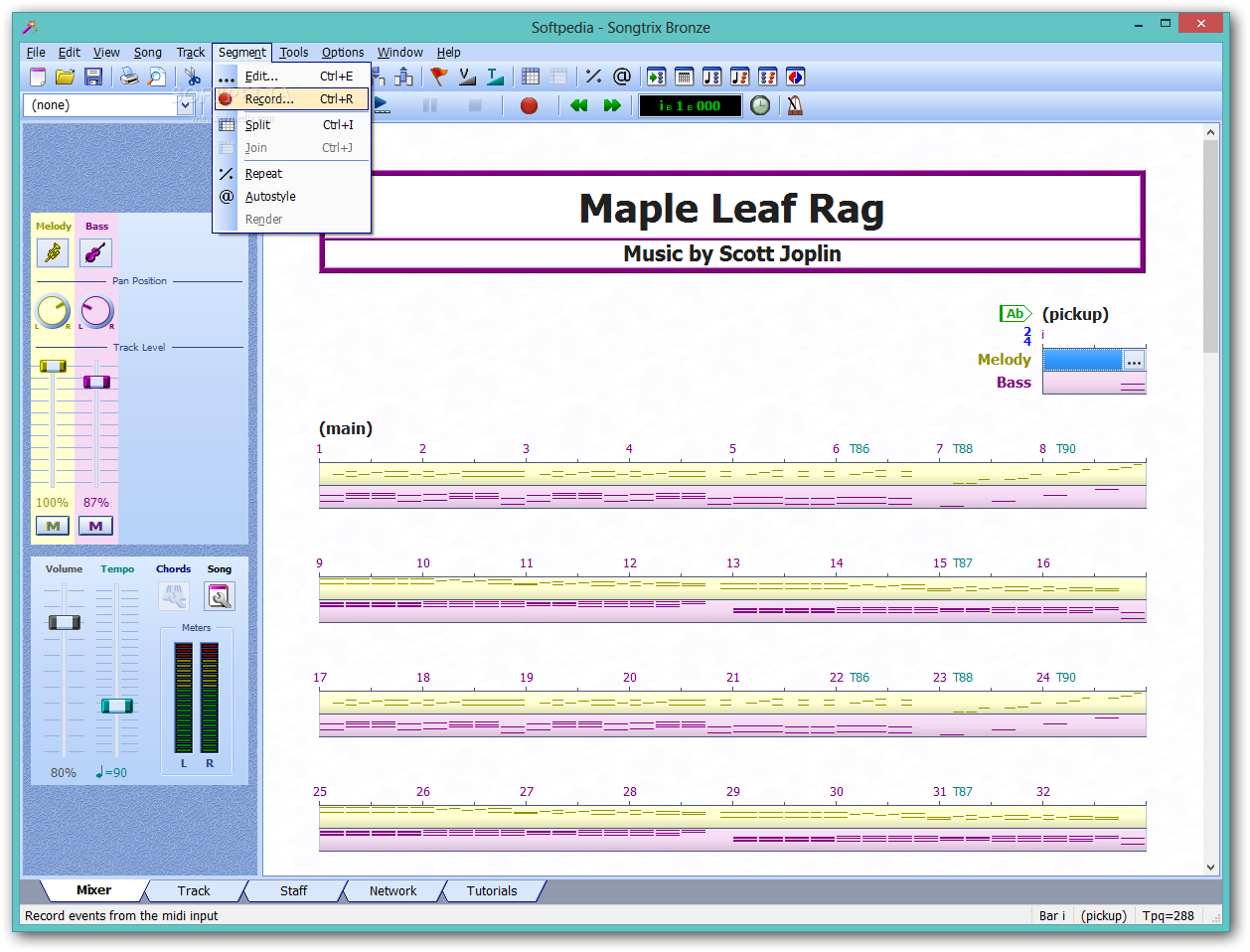Switch to the Staff tab

pyautogui.click(x=293, y=890)
